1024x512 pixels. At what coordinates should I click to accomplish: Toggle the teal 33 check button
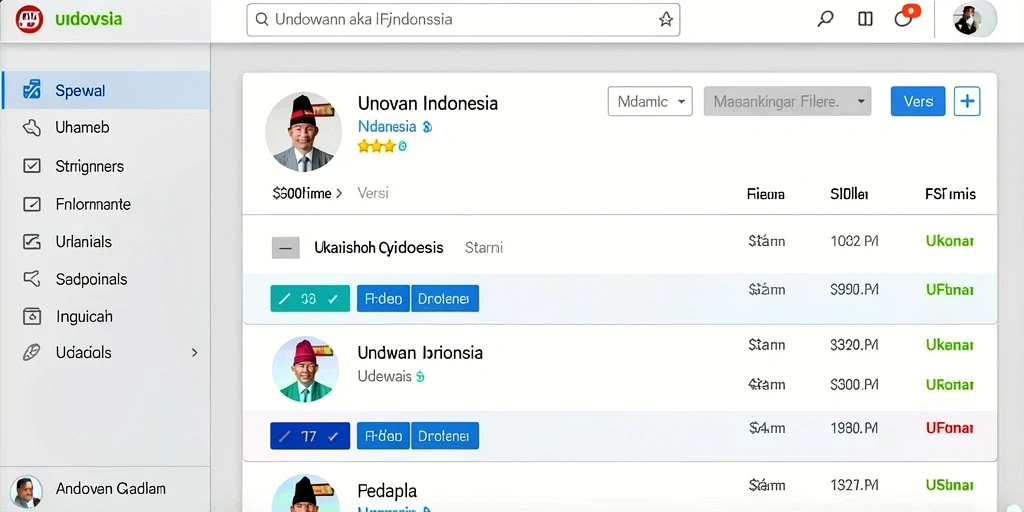pos(310,298)
